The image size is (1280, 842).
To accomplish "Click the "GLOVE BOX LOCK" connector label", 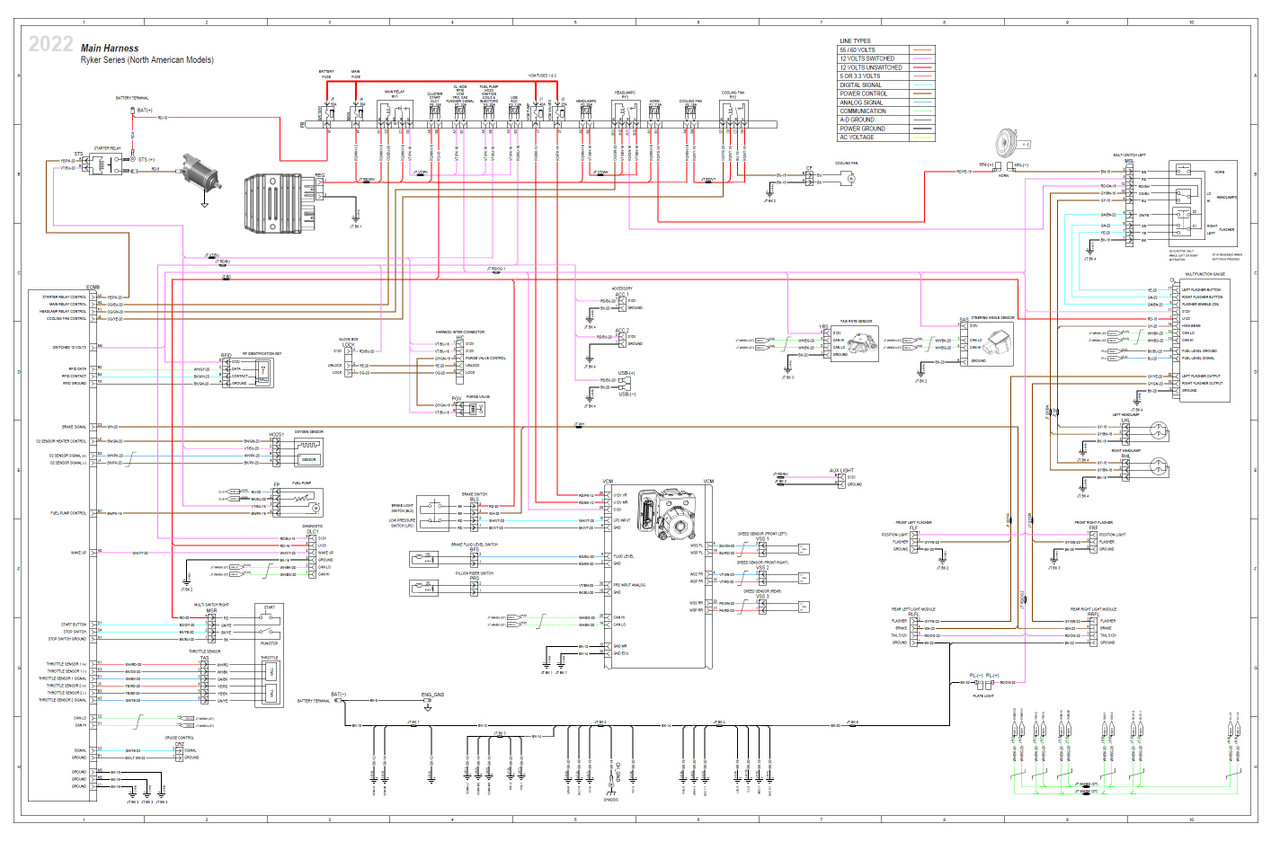I will pyautogui.click(x=348, y=342).
